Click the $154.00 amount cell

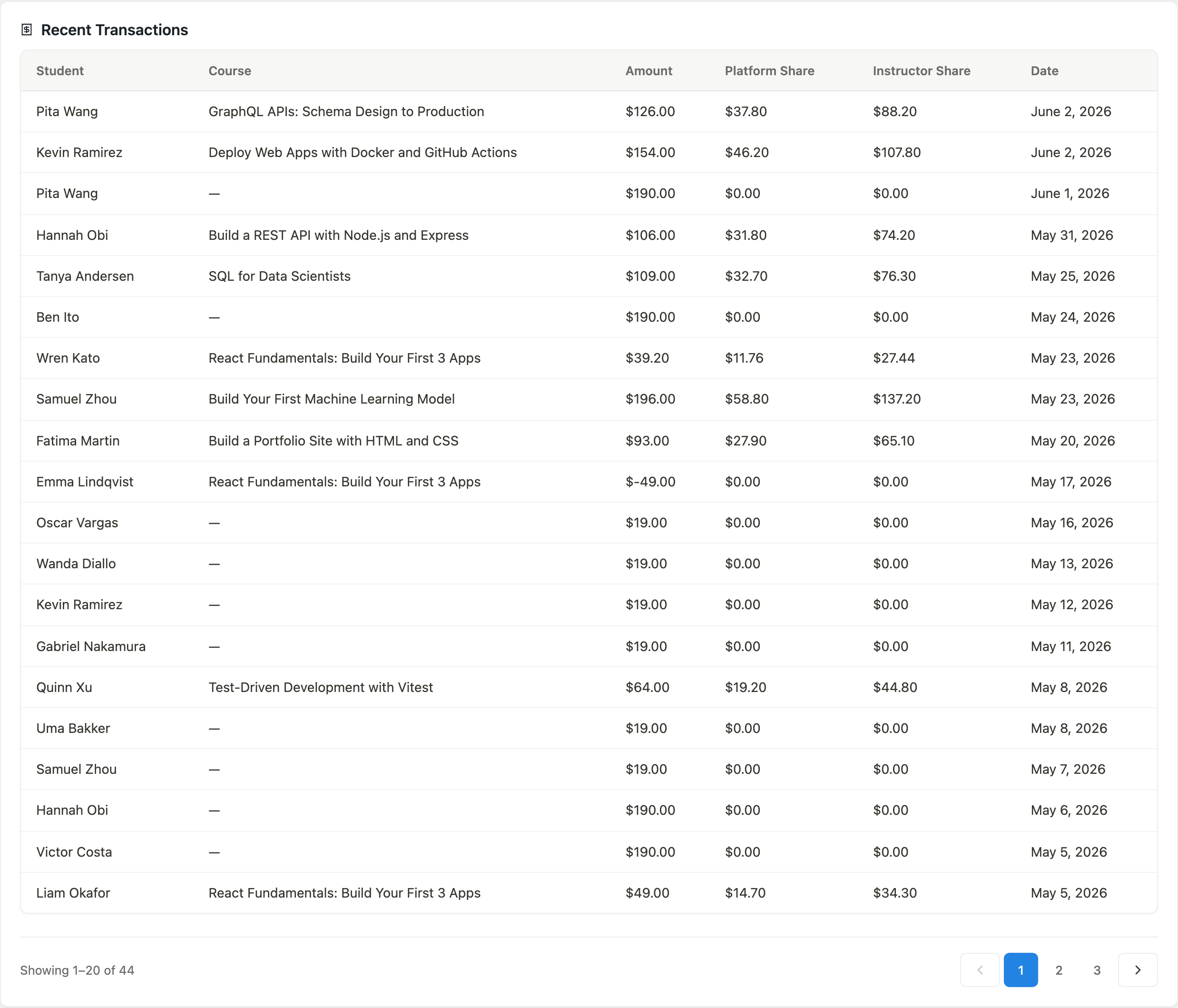point(650,152)
